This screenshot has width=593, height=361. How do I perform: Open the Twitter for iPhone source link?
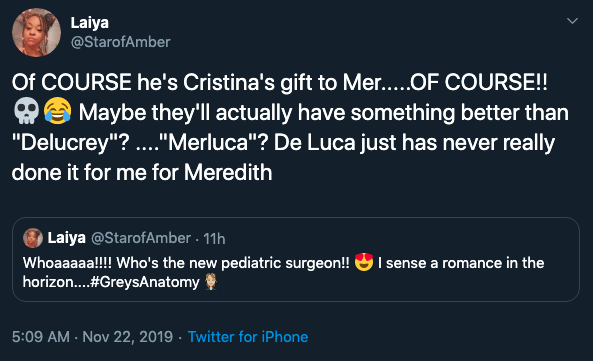tap(248, 337)
